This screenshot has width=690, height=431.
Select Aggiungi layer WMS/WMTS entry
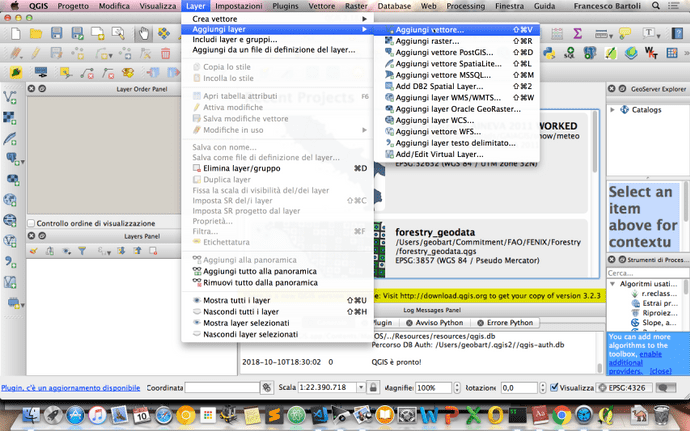pos(456,98)
